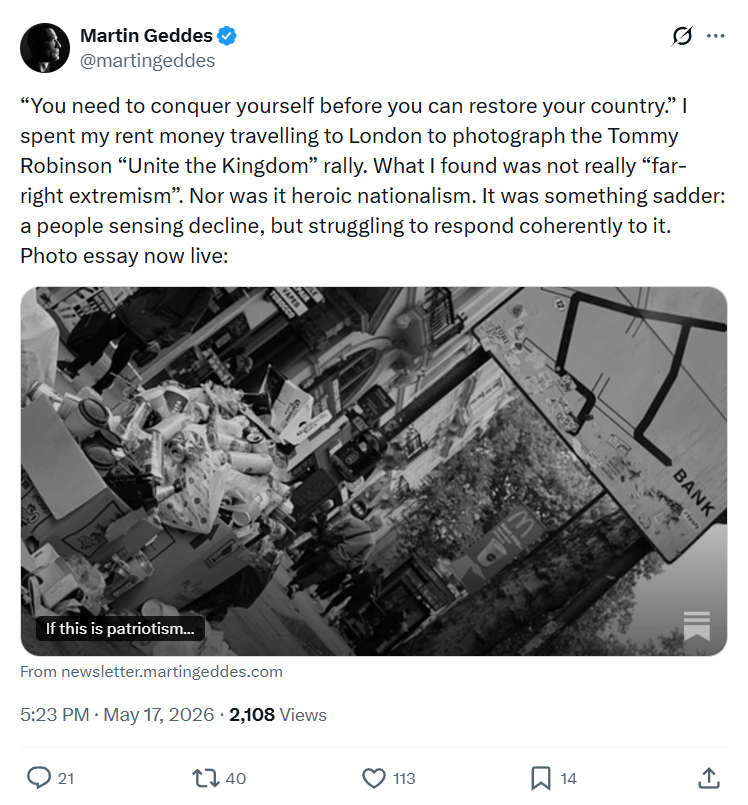Open the three-dot more options menu
The image size is (748, 805).
coord(715,36)
